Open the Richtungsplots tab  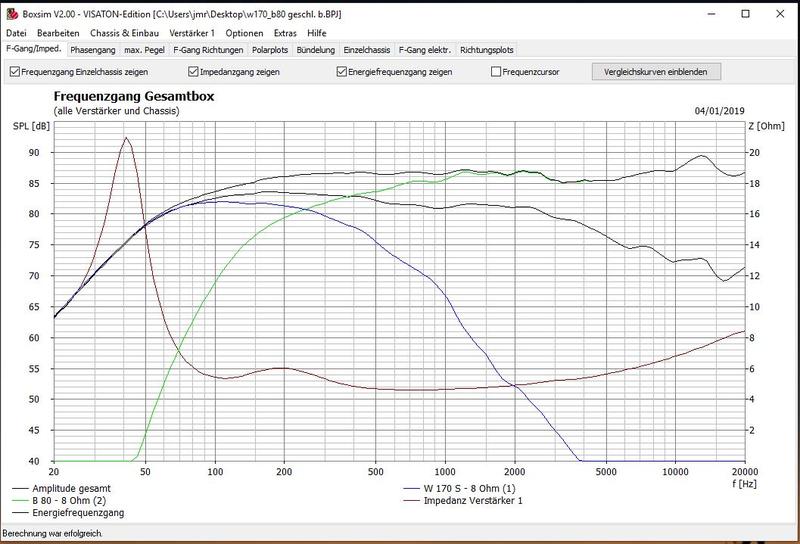[x=487, y=49]
